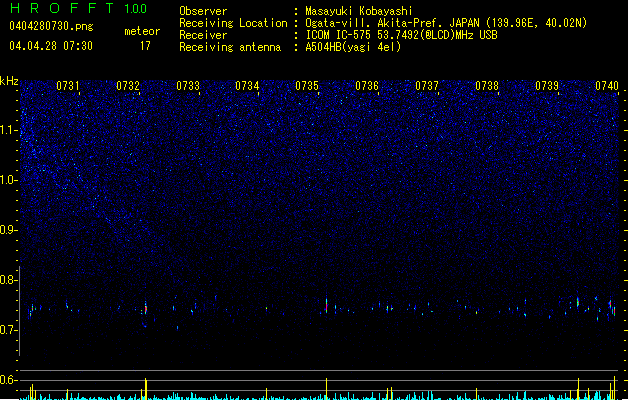The height and width of the screenshot is (400, 629).
Task: Click the 0736 time marker
Action: [x=367, y=86]
